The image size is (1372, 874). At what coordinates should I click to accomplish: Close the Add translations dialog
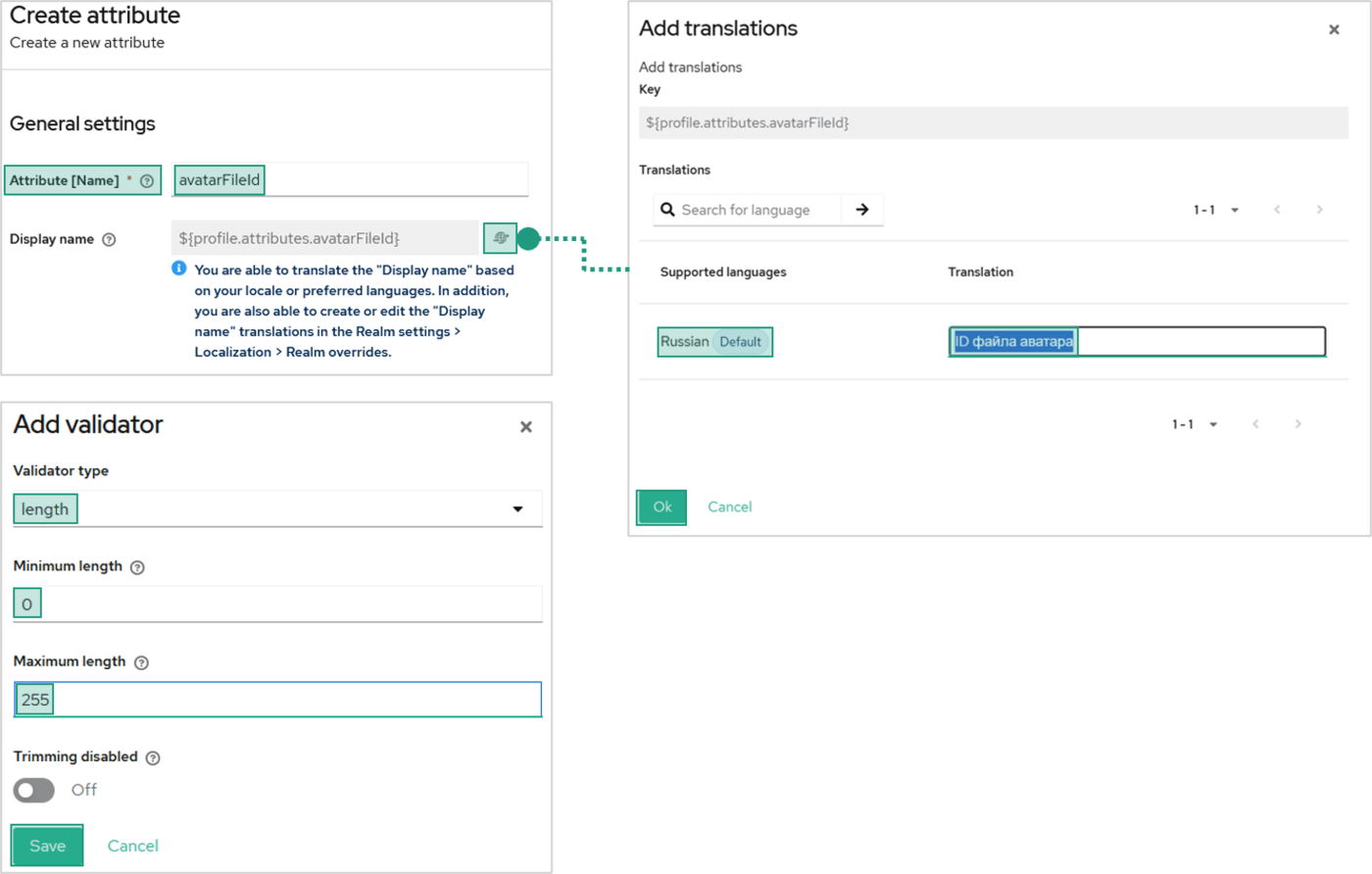coord(1334,30)
